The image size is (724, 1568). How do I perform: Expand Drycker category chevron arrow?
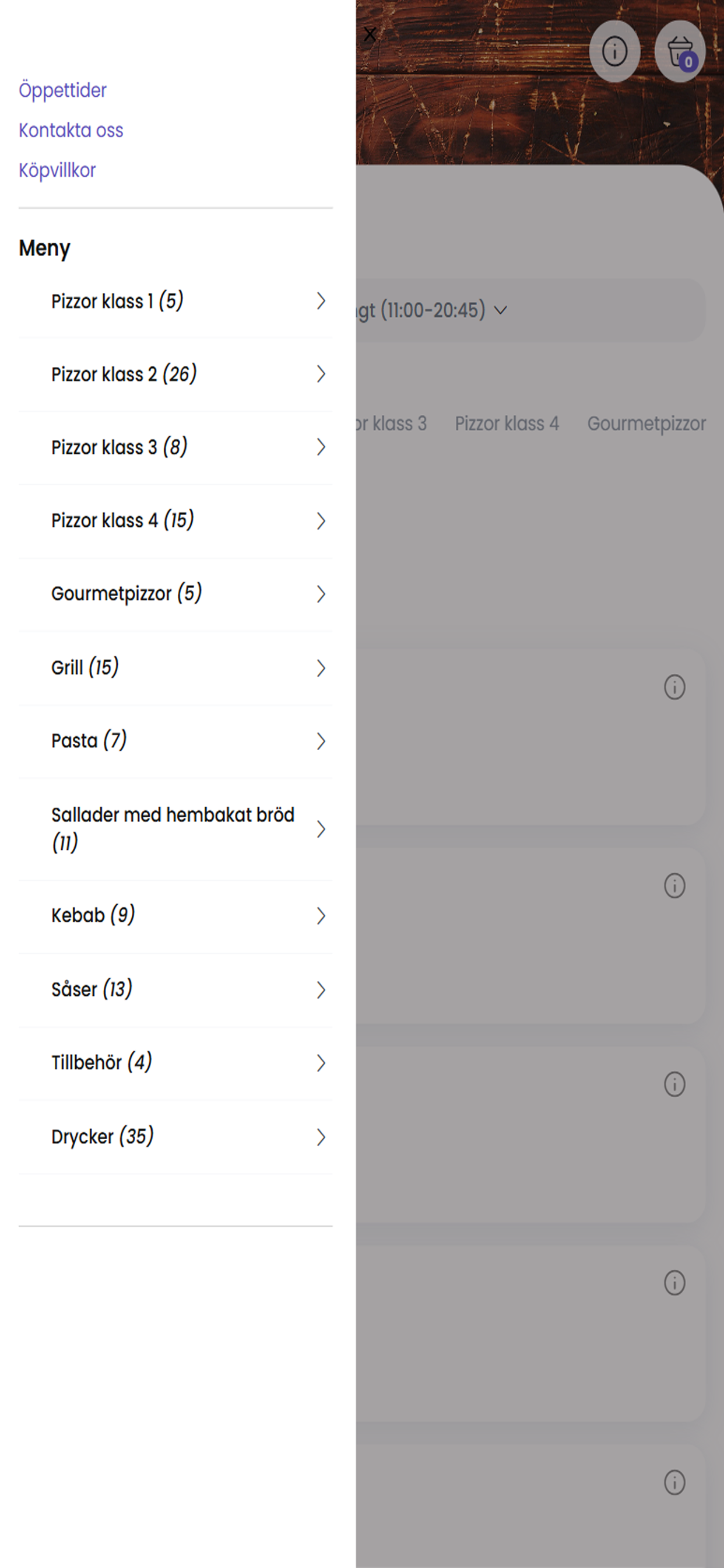click(321, 1136)
